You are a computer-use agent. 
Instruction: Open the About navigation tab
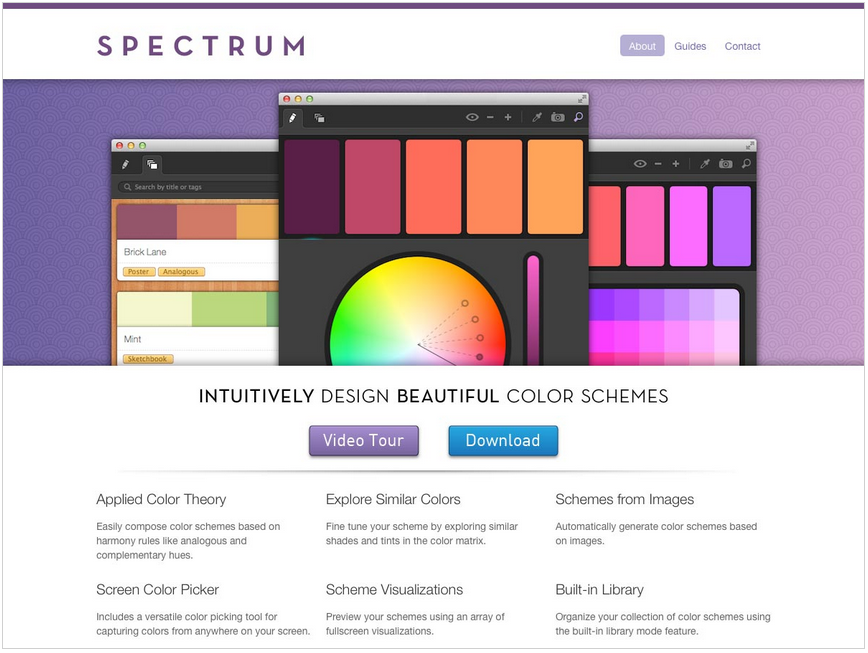642,46
